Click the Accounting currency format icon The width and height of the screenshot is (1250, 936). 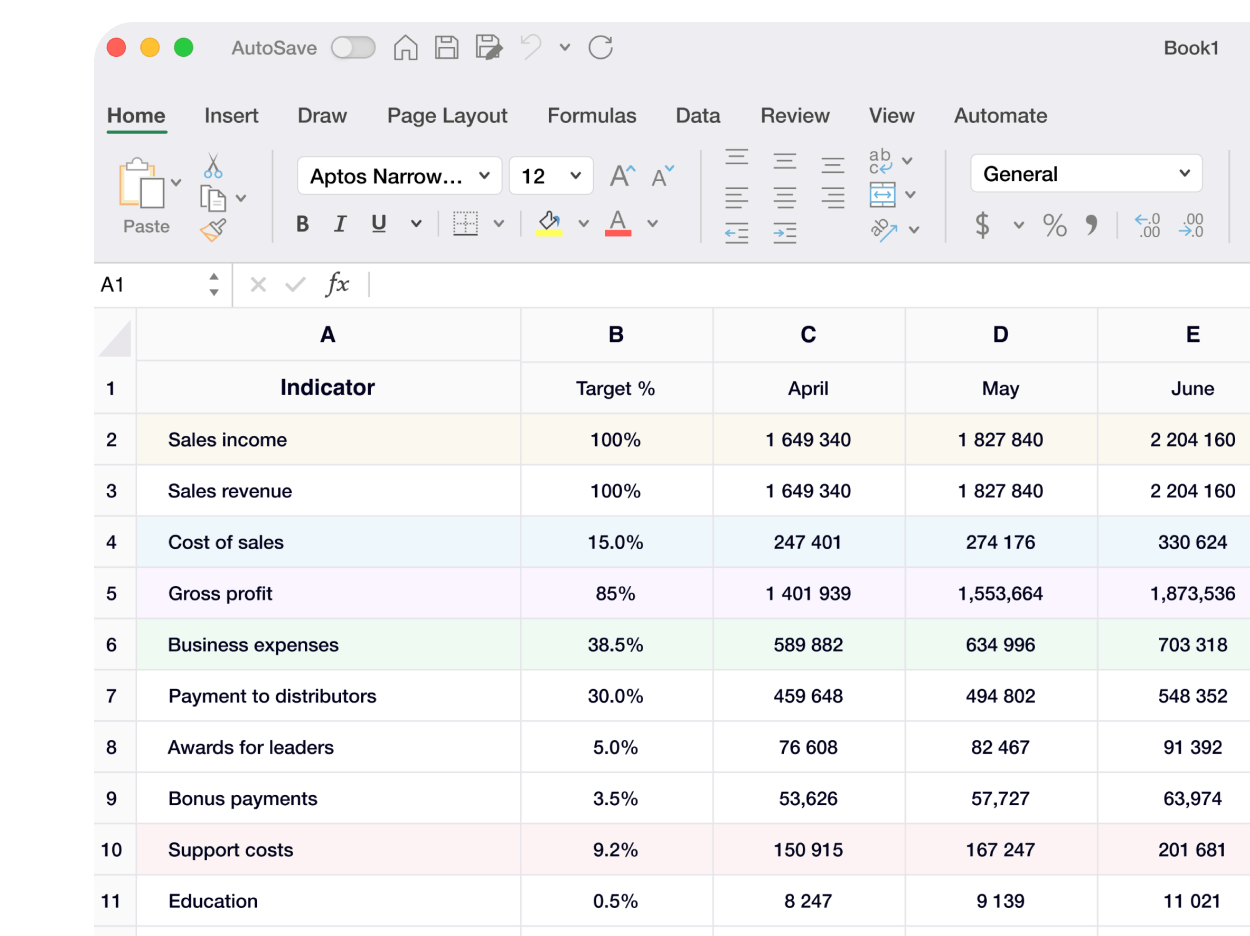coord(983,226)
